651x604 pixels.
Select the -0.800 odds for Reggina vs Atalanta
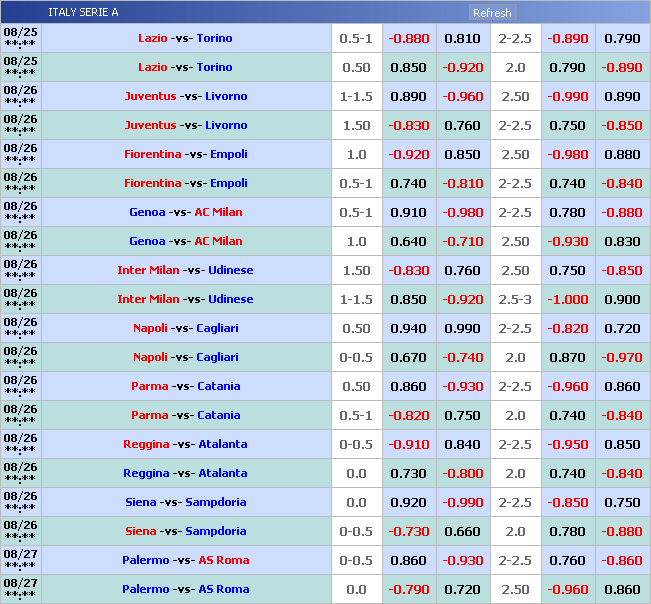coord(462,473)
